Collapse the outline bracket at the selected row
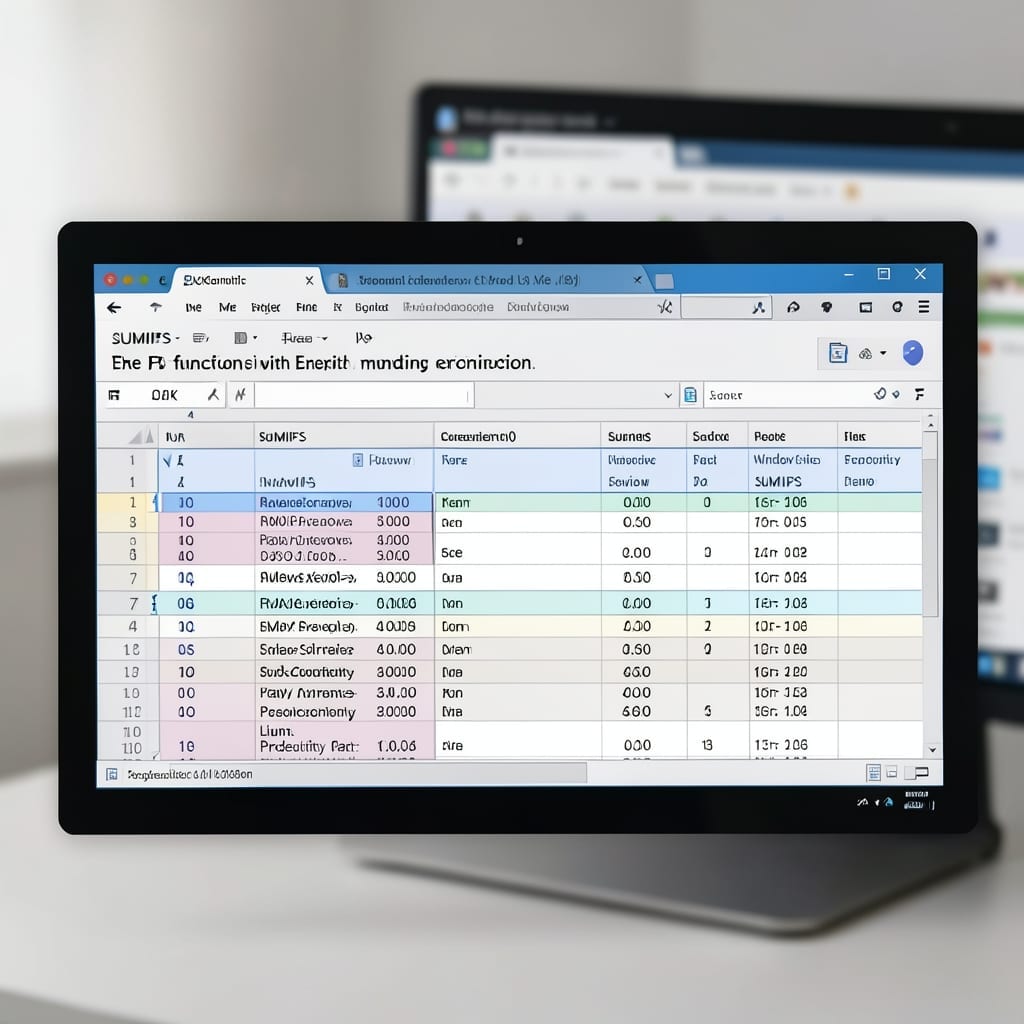The width and height of the screenshot is (1024, 1024). (x=155, y=503)
